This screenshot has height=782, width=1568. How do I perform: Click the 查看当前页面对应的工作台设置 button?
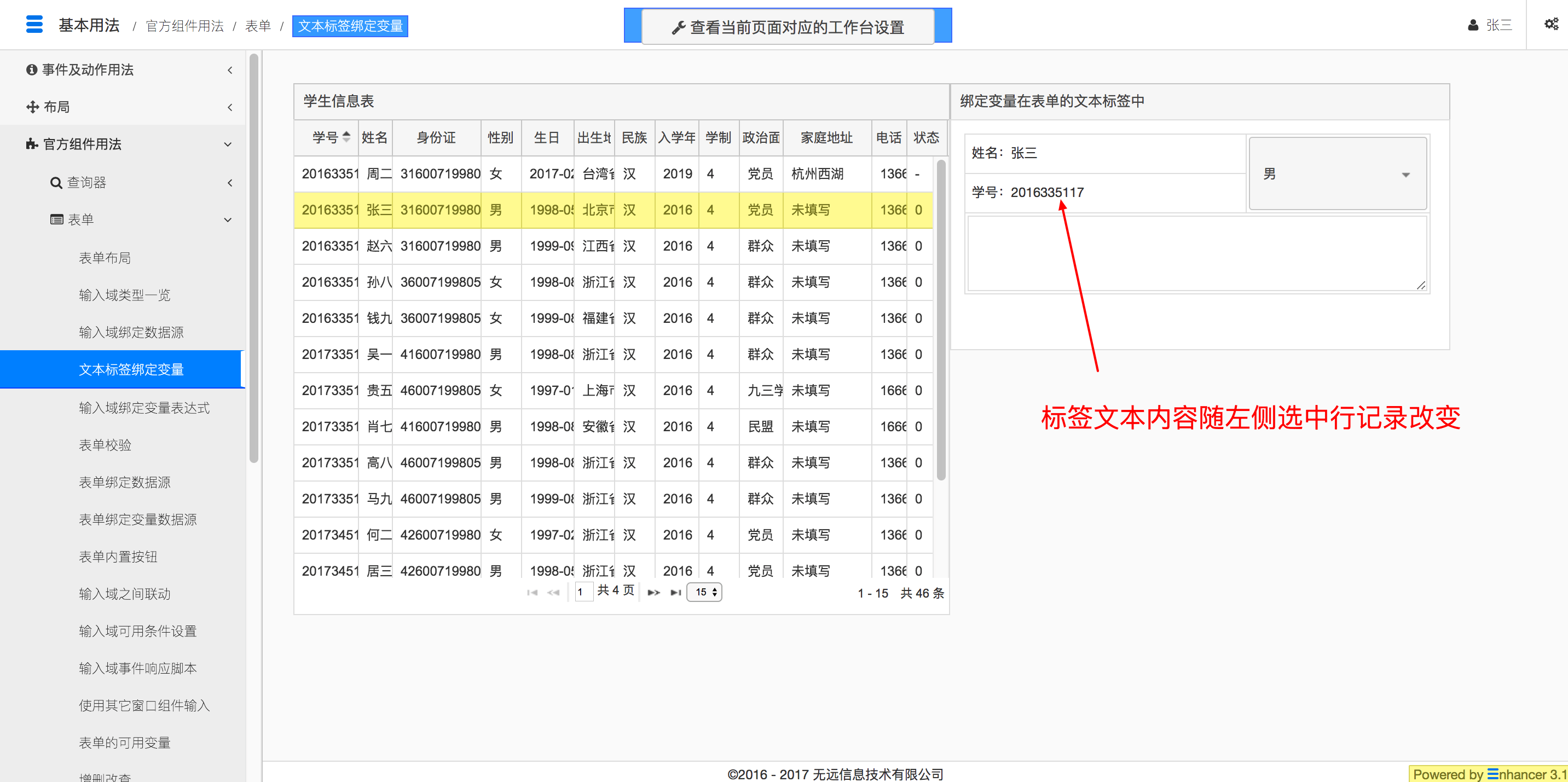click(x=787, y=27)
